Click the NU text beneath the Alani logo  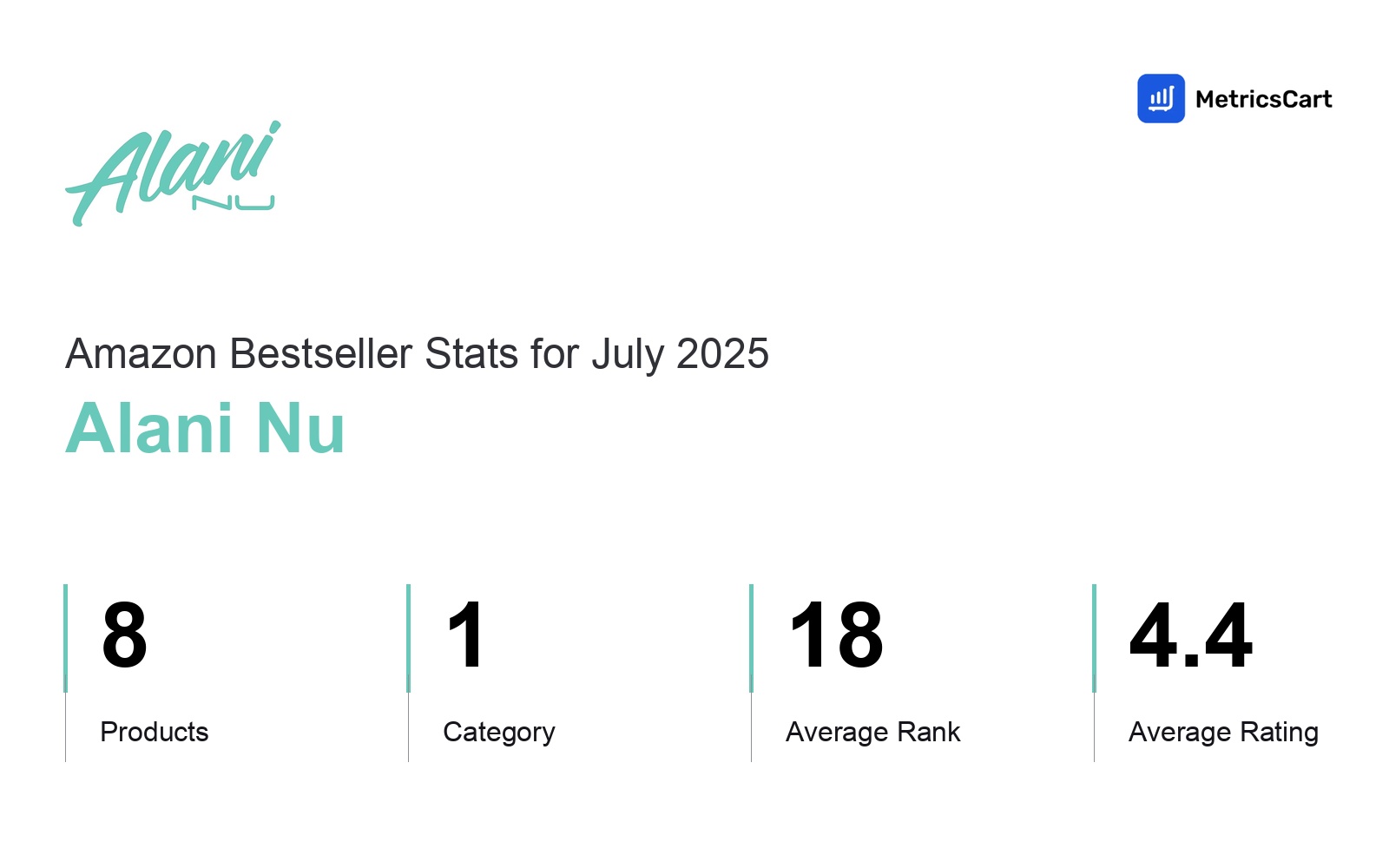(234, 203)
